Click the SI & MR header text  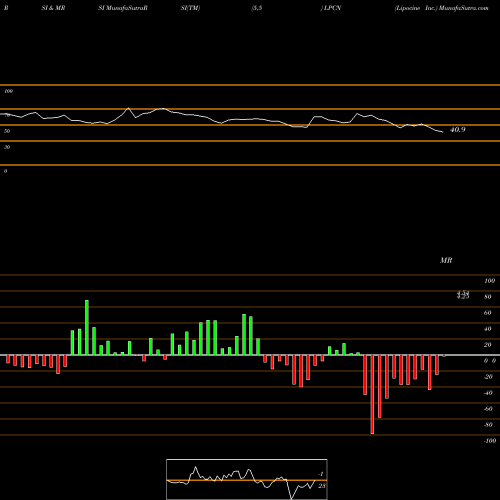click(x=53, y=8)
